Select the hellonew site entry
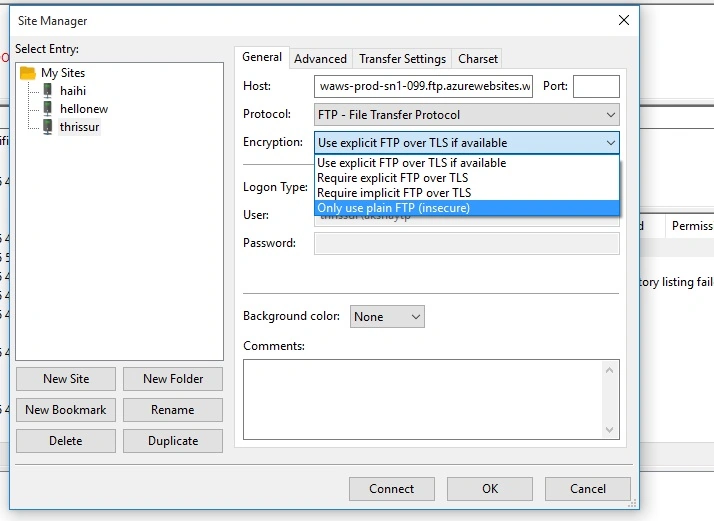The height and width of the screenshot is (521, 714). tap(84, 109)
